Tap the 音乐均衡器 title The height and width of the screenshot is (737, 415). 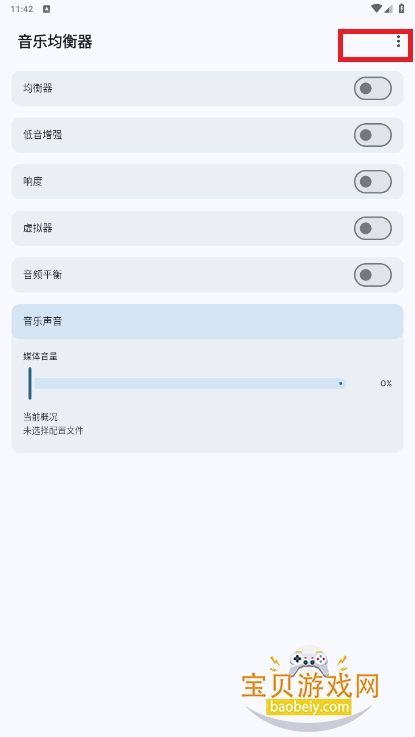click(x=55, y=42)
